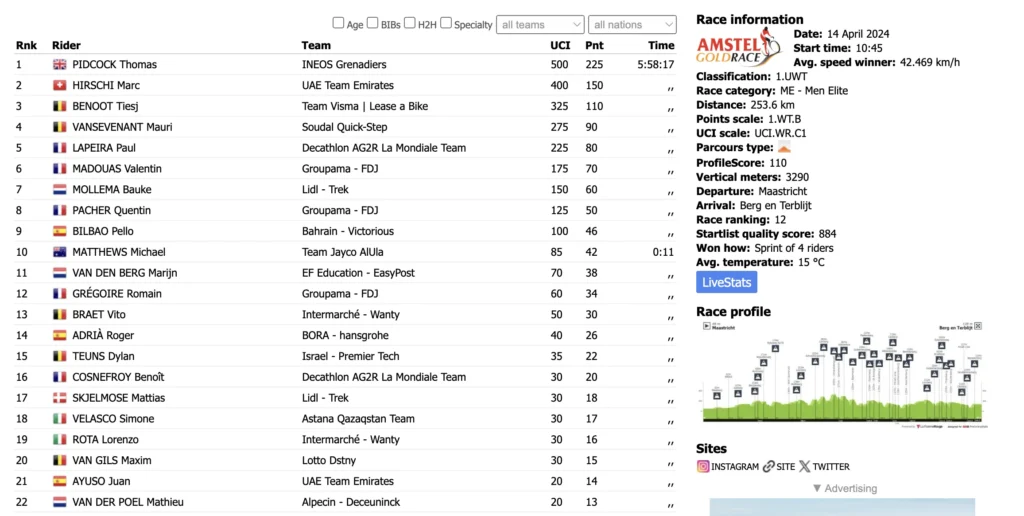Click the Instagram icon under Sites

(x=703, y=466)
